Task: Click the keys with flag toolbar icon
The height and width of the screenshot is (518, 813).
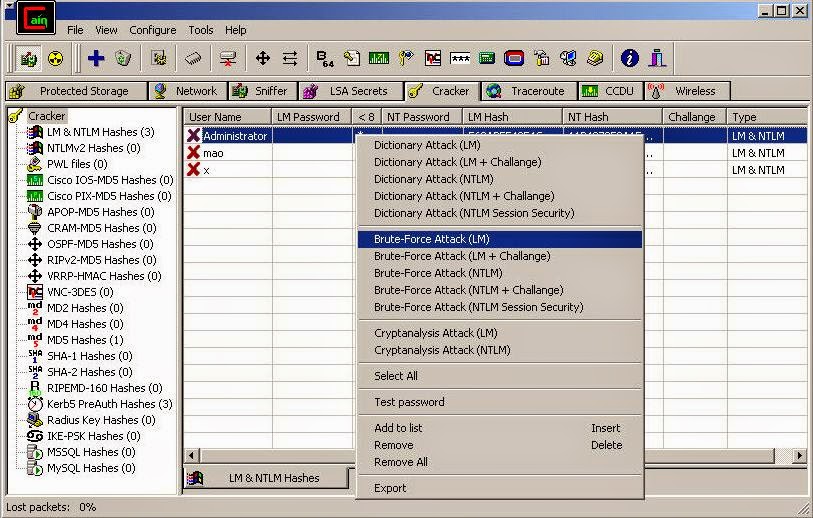Action: pos(406,58)
